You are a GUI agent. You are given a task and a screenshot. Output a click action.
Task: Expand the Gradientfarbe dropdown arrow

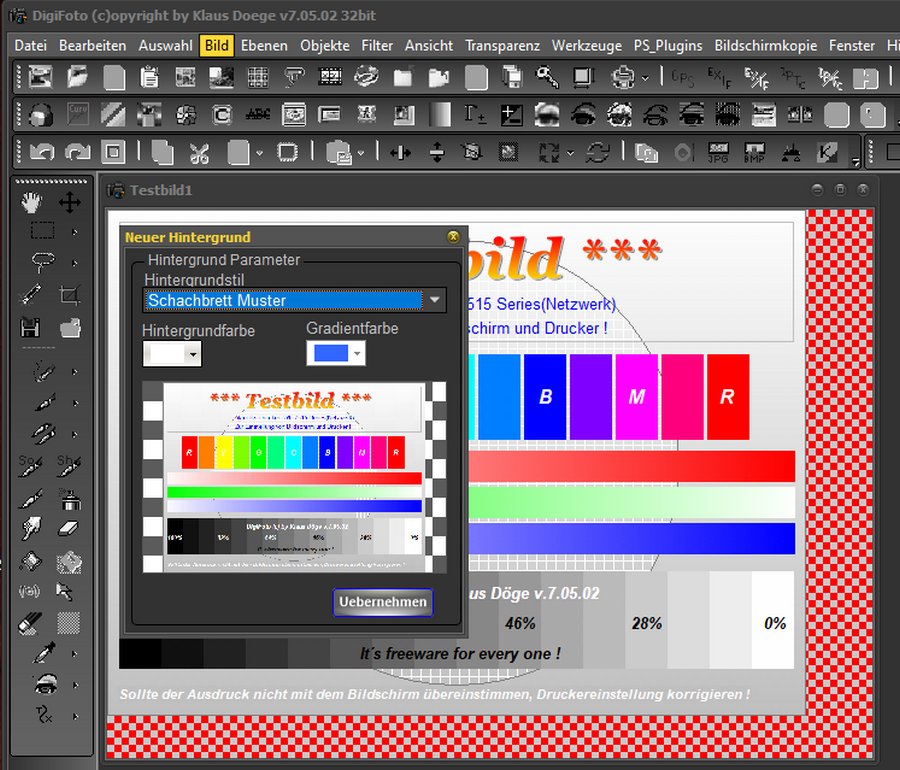point(357,354)
